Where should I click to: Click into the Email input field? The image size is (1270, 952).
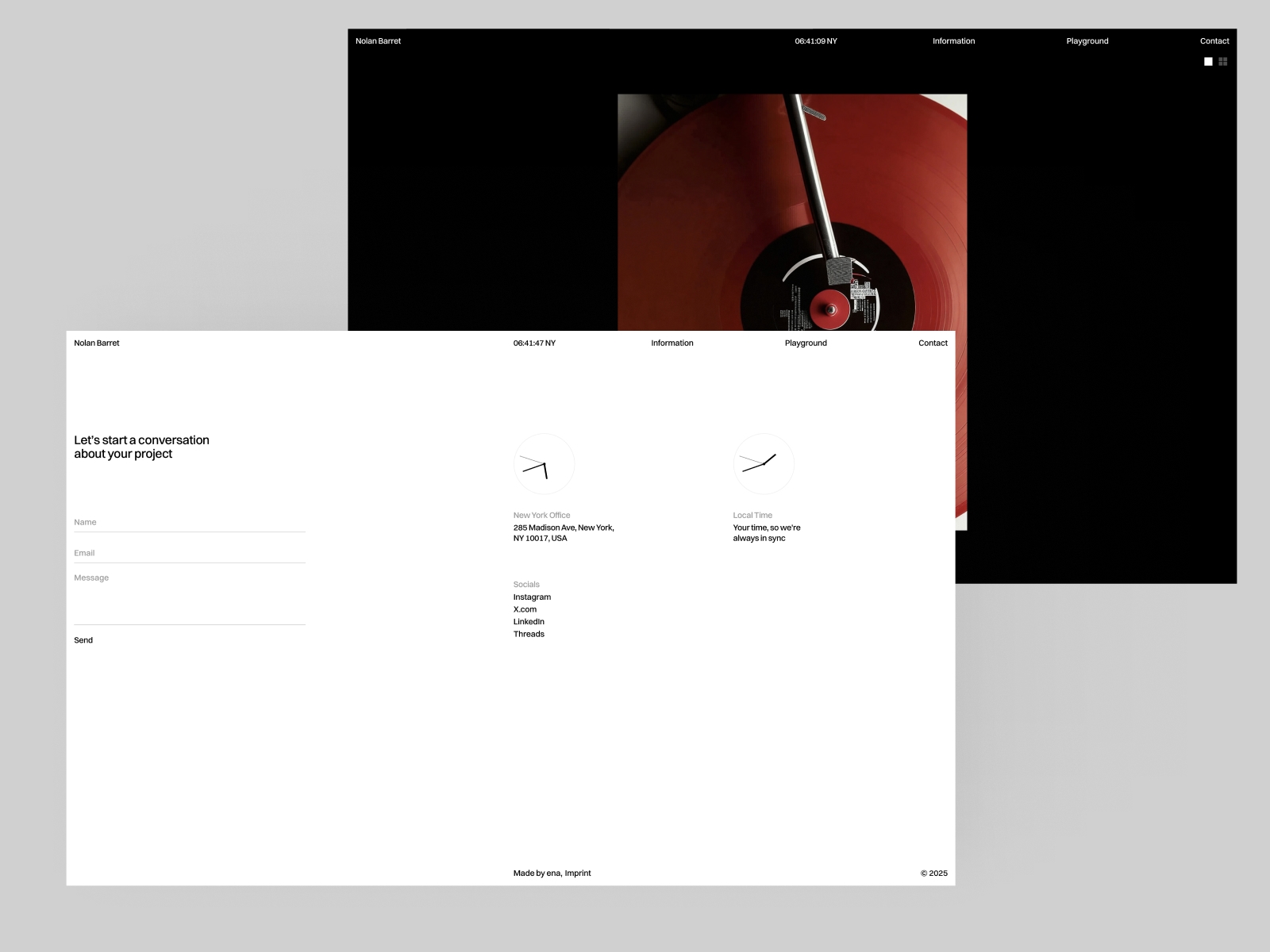(190, 553)
